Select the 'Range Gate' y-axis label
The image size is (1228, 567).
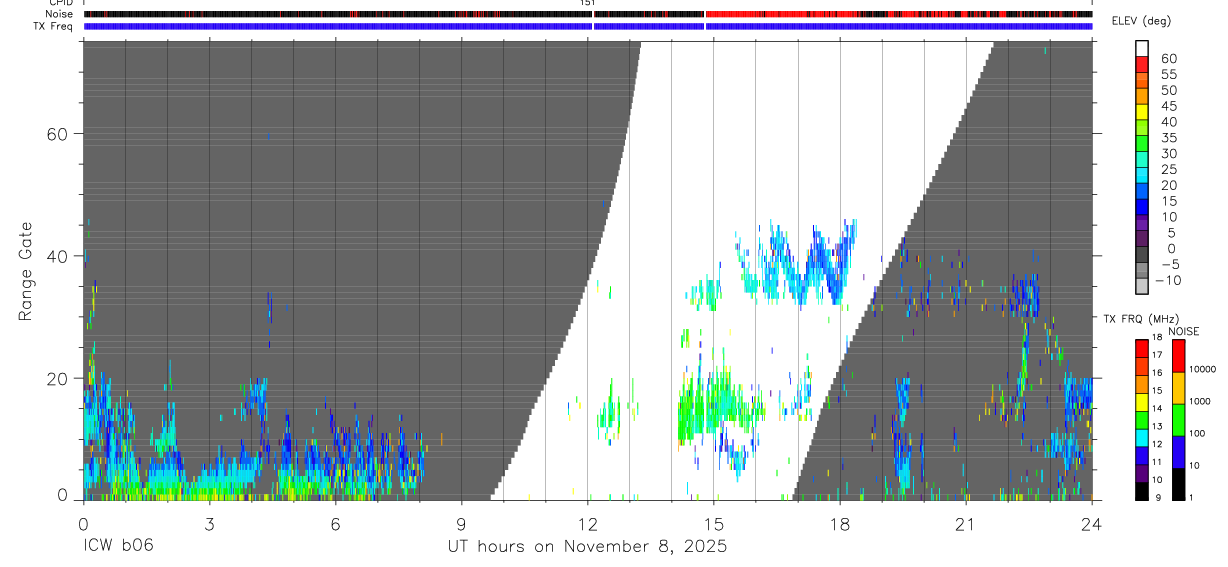click(x=25, y=271)
